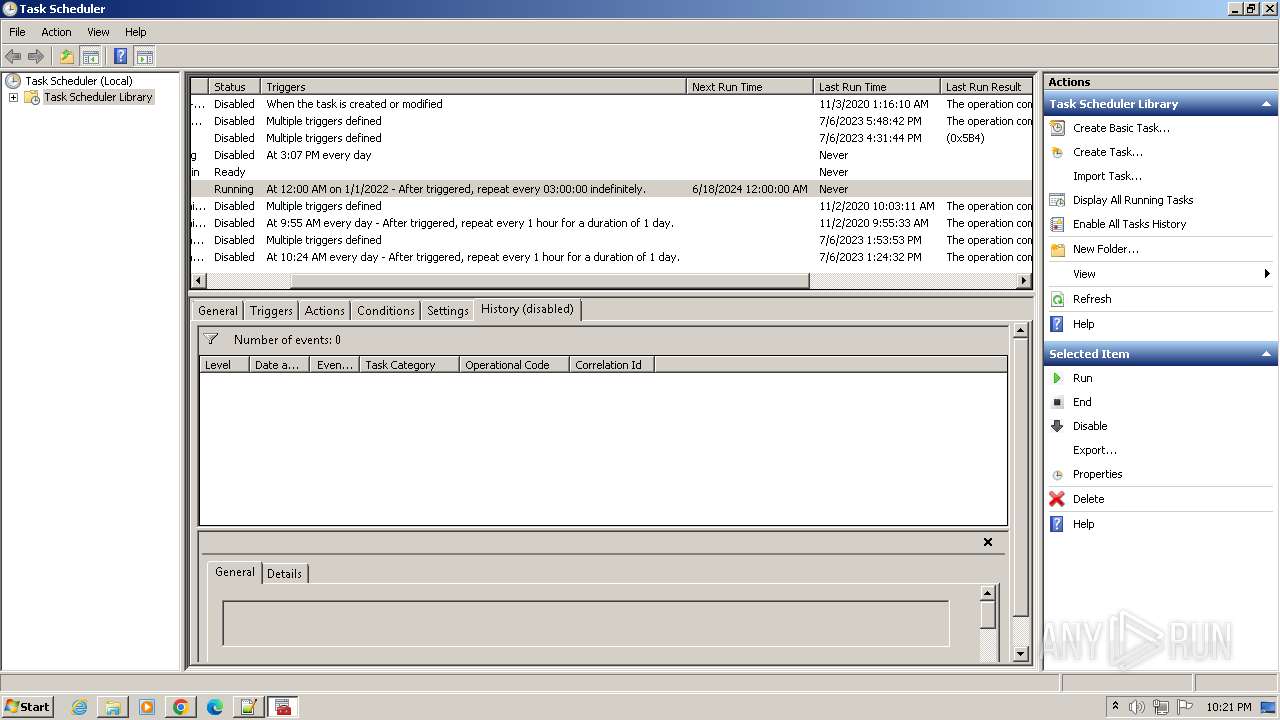Click Import Task… action link
Image resolution: width=1280 pixels, height=720 pixels.
click(1107, 176)
